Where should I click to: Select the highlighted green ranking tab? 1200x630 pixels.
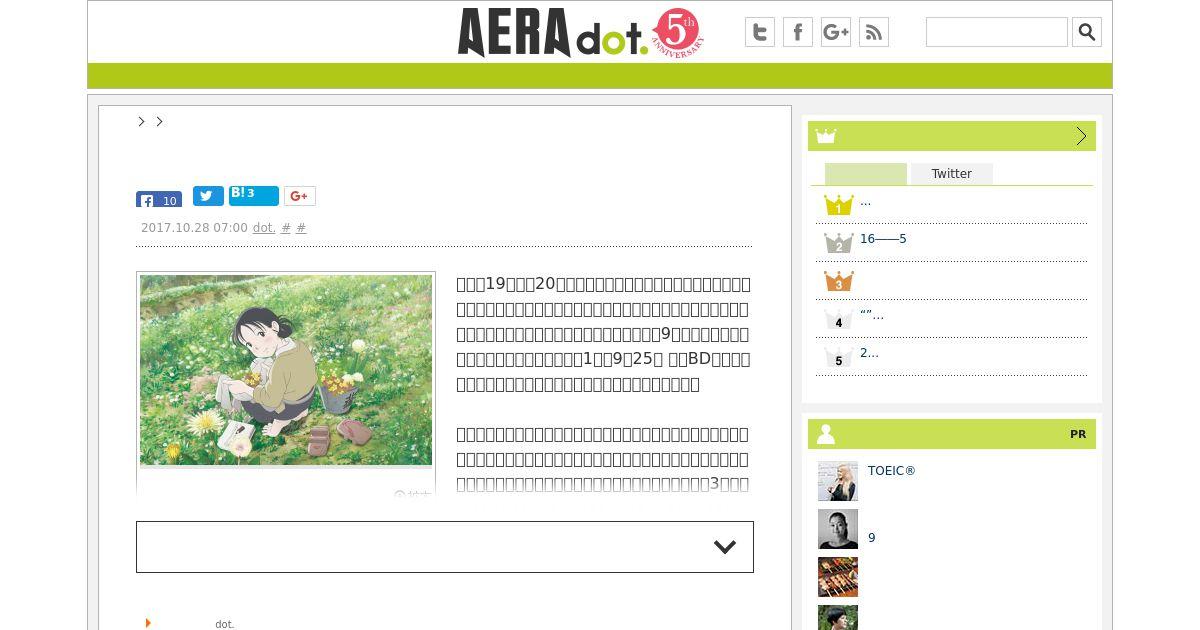[x=866, y=174]
